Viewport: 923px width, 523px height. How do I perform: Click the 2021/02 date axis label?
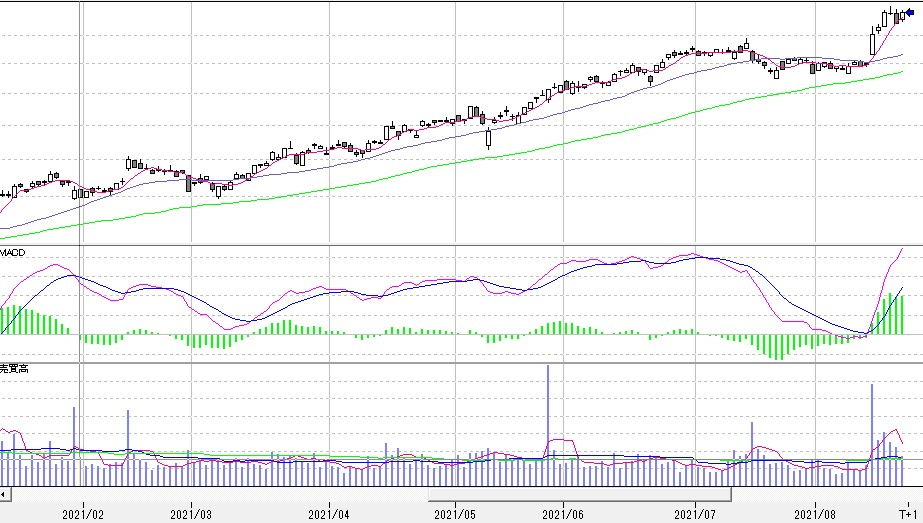(x=82, y=514)
